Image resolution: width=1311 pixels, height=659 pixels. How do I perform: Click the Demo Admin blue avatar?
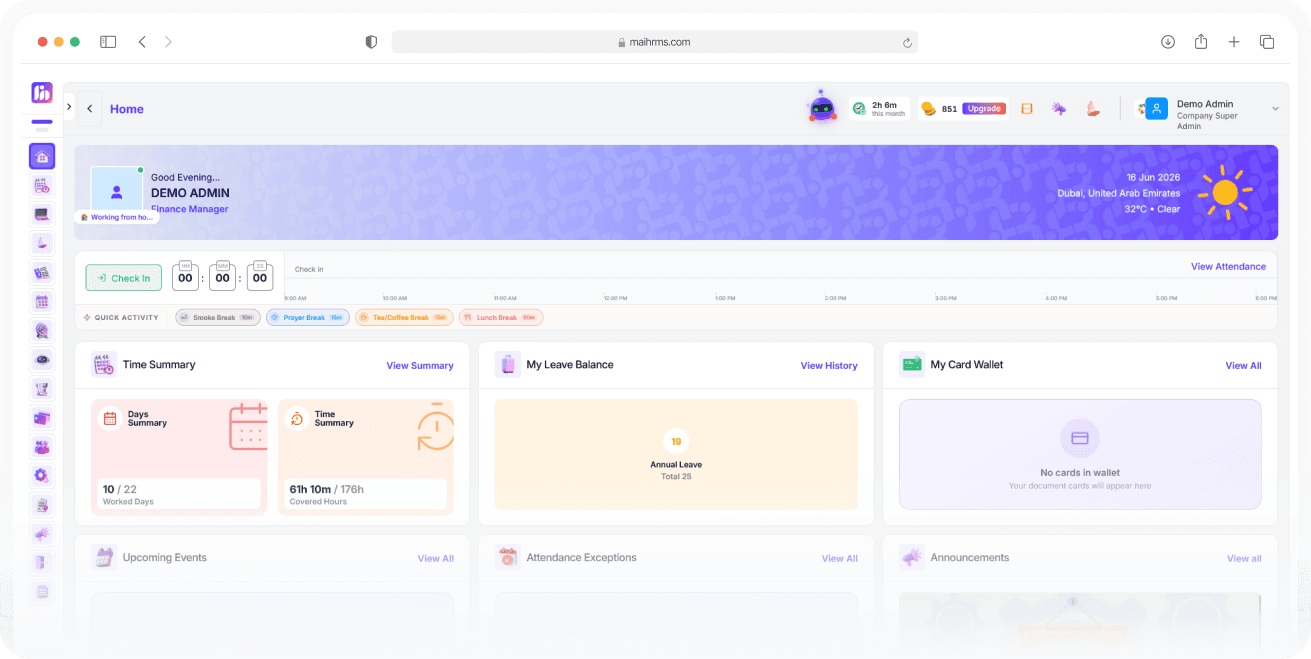pos(1157,109)
